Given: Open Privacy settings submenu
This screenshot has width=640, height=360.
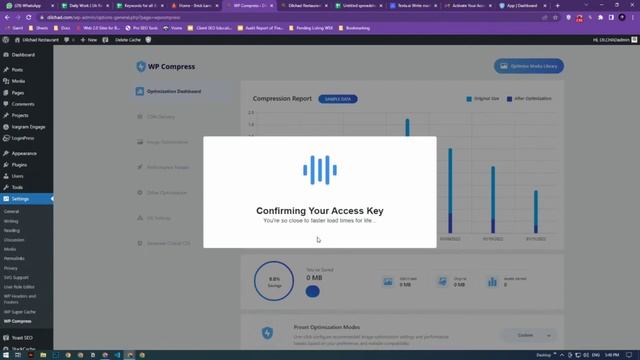Looking at the screenshot, I should 11,269.
